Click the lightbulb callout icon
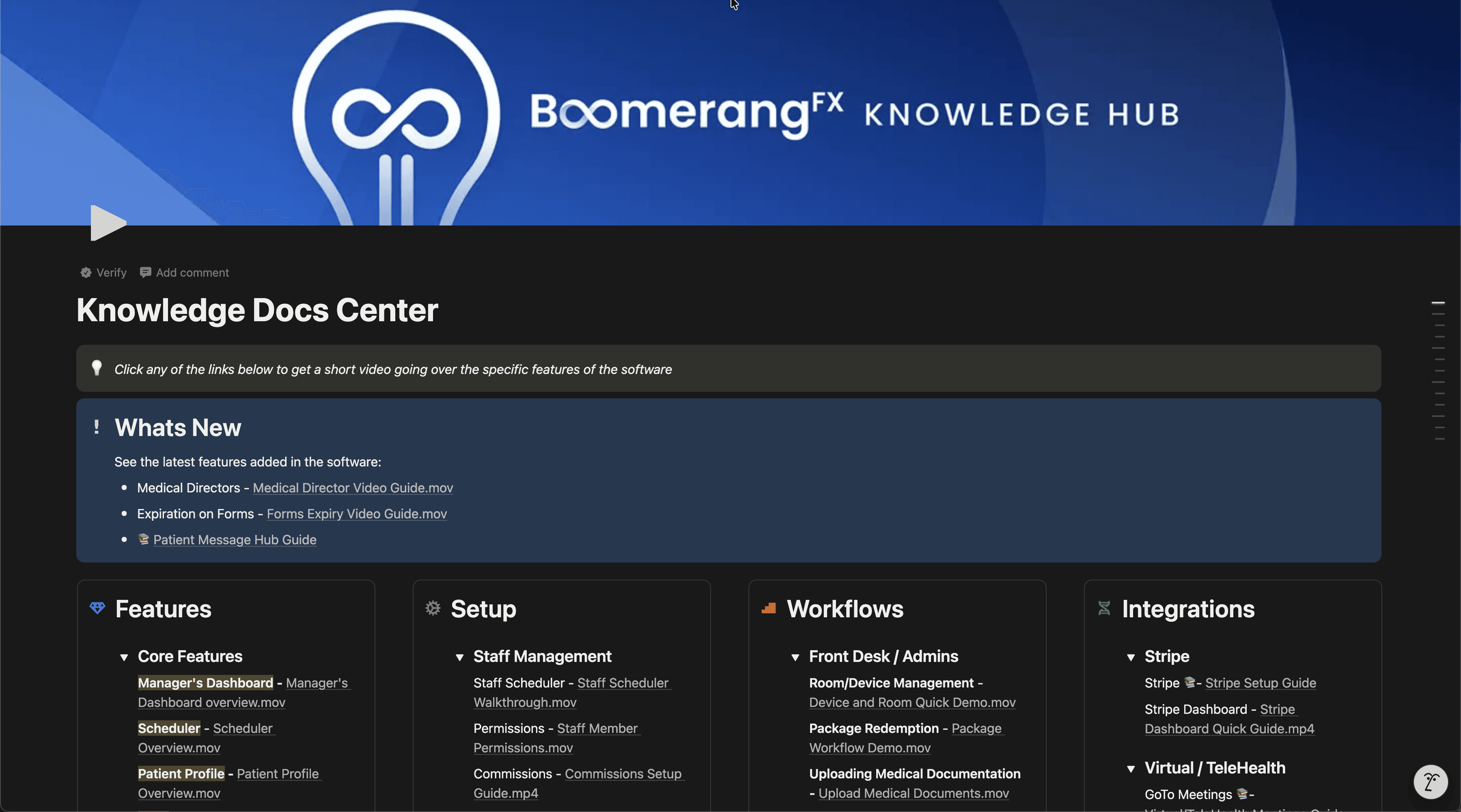The image size is (1461, 812). click(97, 368)
